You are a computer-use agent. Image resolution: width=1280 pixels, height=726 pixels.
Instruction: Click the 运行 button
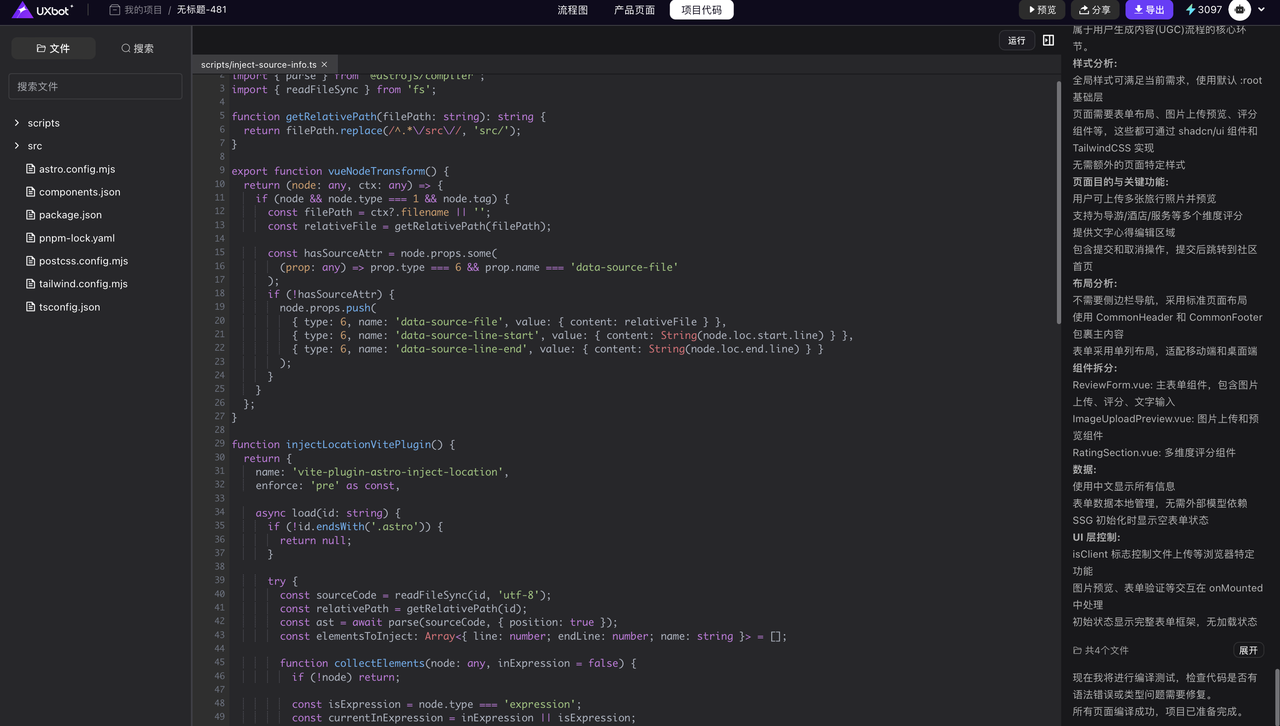1016,40
